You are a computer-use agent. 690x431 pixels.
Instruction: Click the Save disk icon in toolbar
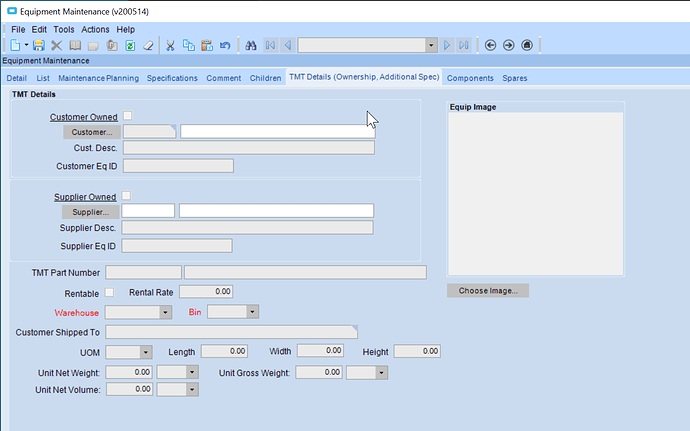pyautogui.click(x=38, y=45)
